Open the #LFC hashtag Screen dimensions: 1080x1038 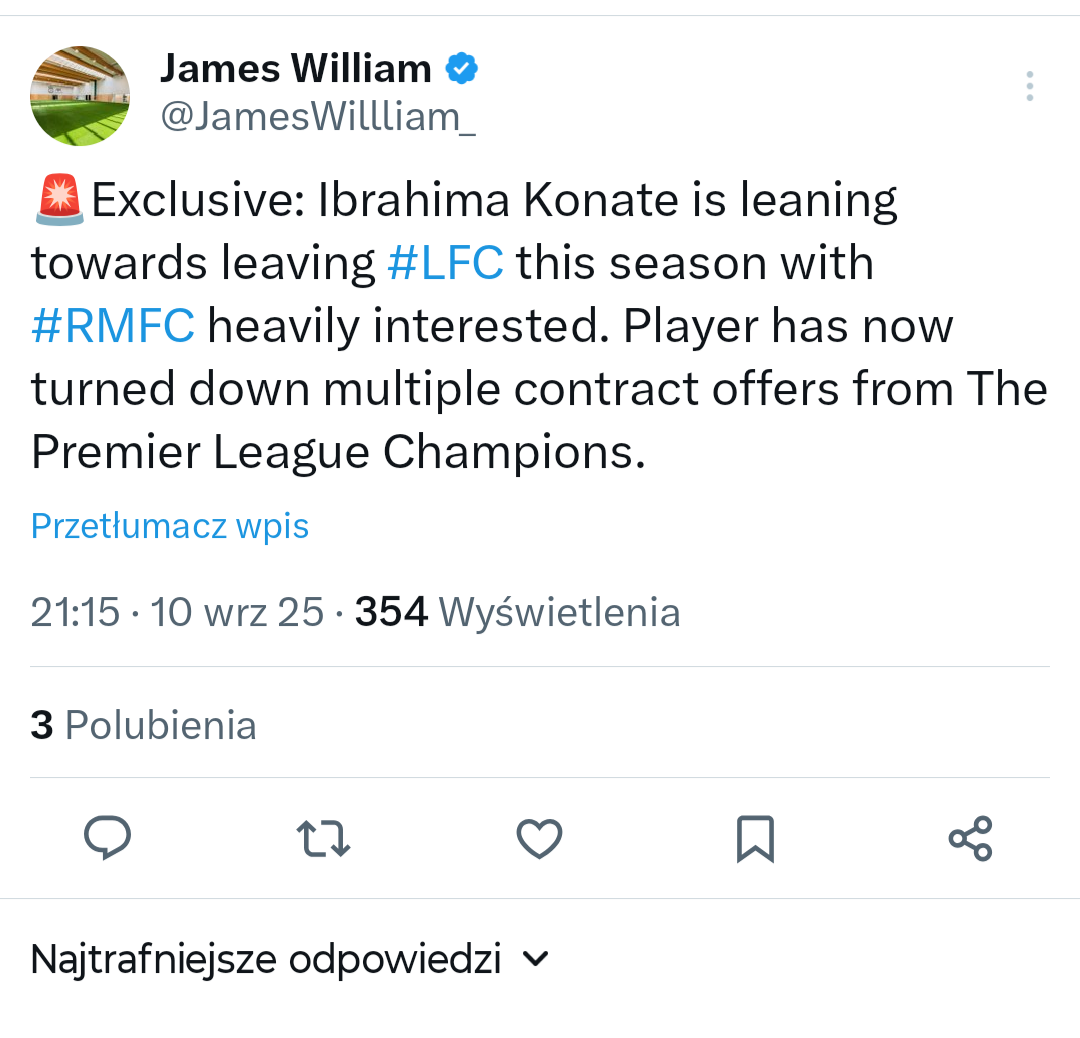445,264
